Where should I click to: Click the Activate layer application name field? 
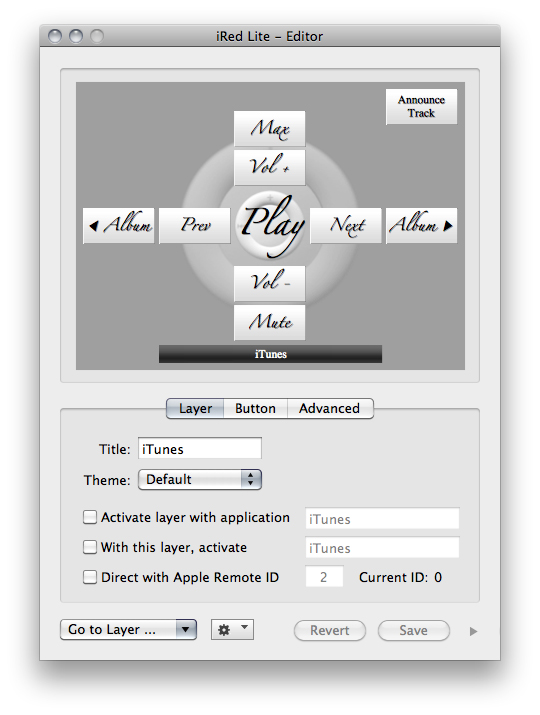[x=382, y=518]
